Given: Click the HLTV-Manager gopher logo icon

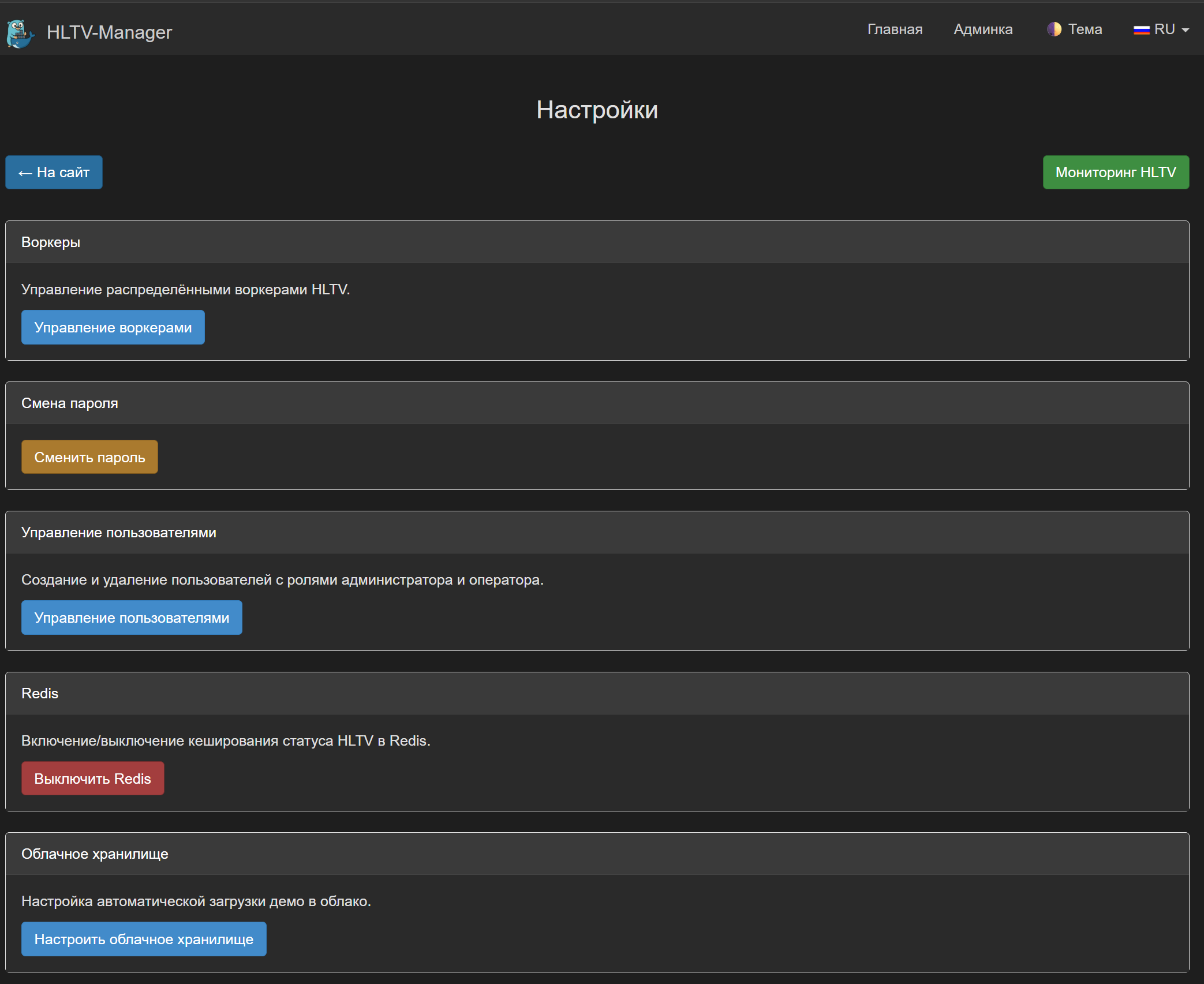Looking at the screenshot, I should click(21, 33).
